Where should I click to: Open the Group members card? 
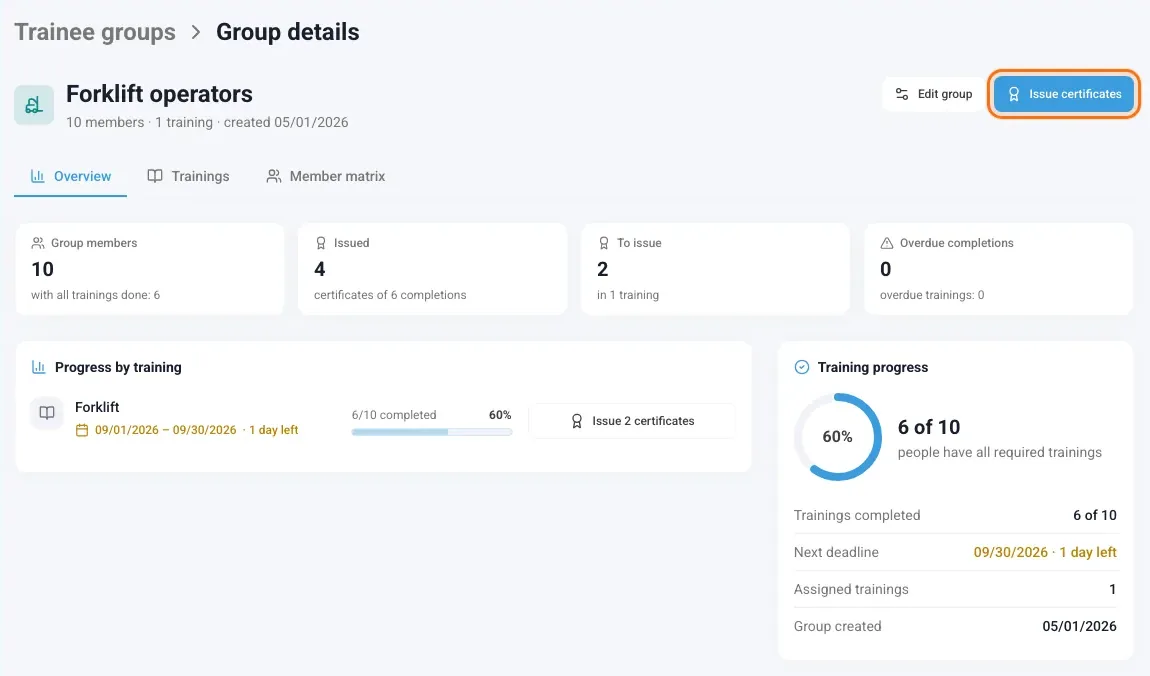tap(150, 269)
